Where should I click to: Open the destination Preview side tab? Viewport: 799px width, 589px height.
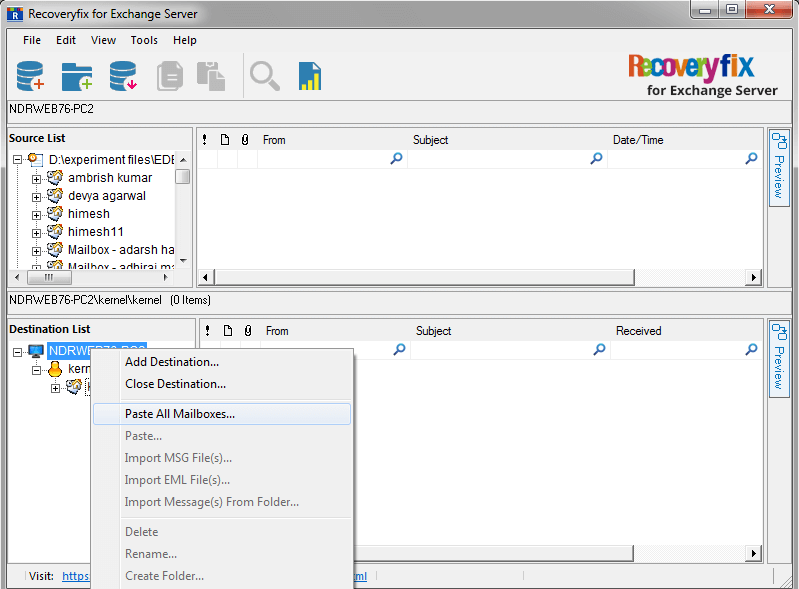coord(779,359)
